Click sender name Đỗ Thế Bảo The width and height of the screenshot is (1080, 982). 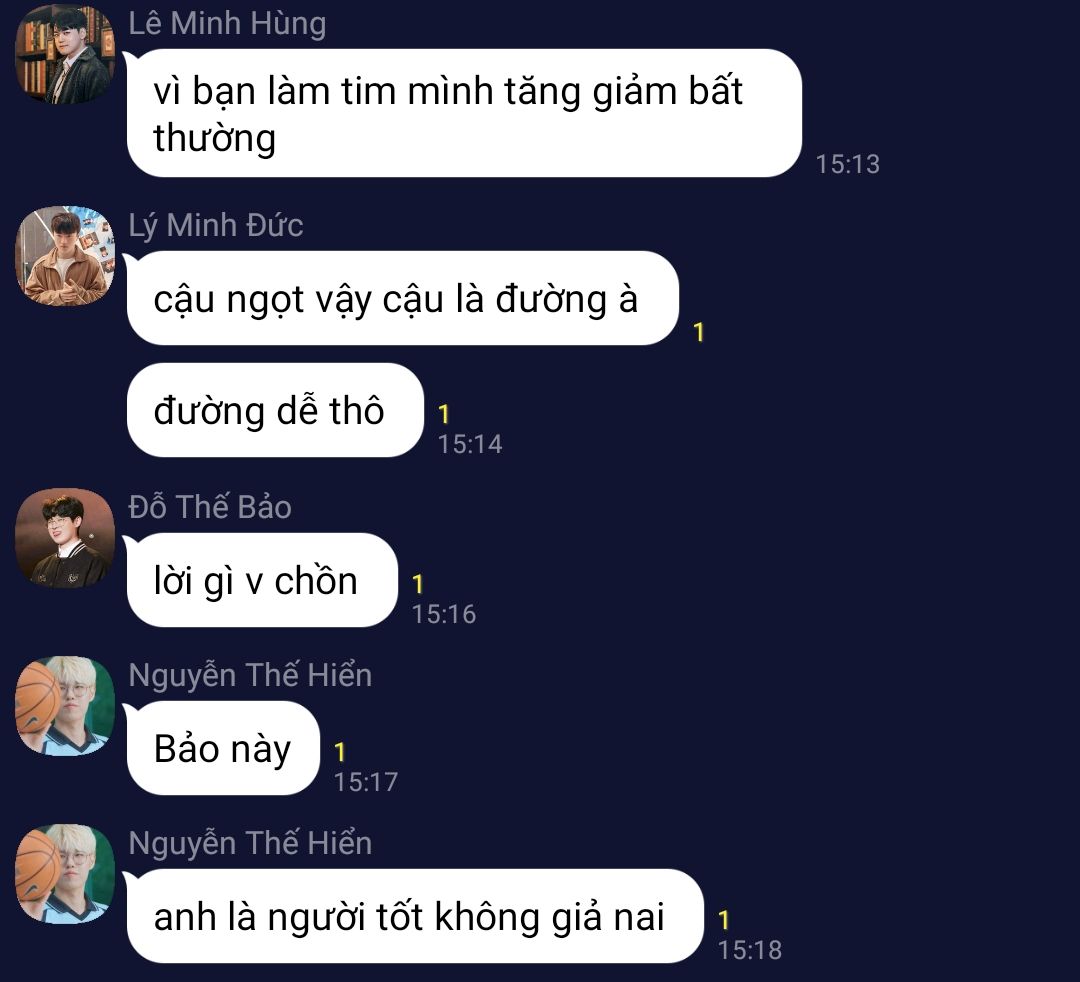click(x=210, y=507)
